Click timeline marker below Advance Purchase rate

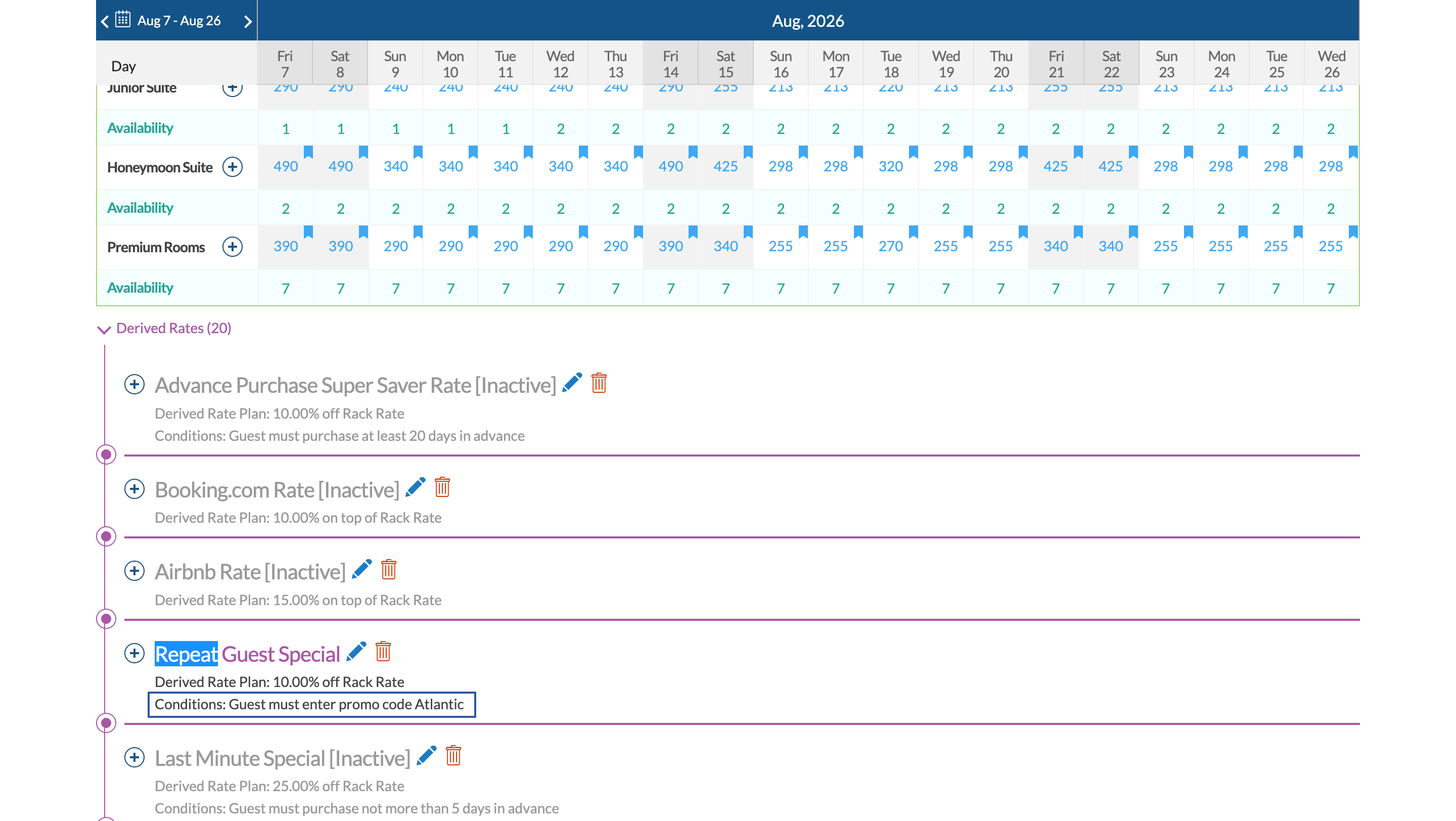click(106, 454)
